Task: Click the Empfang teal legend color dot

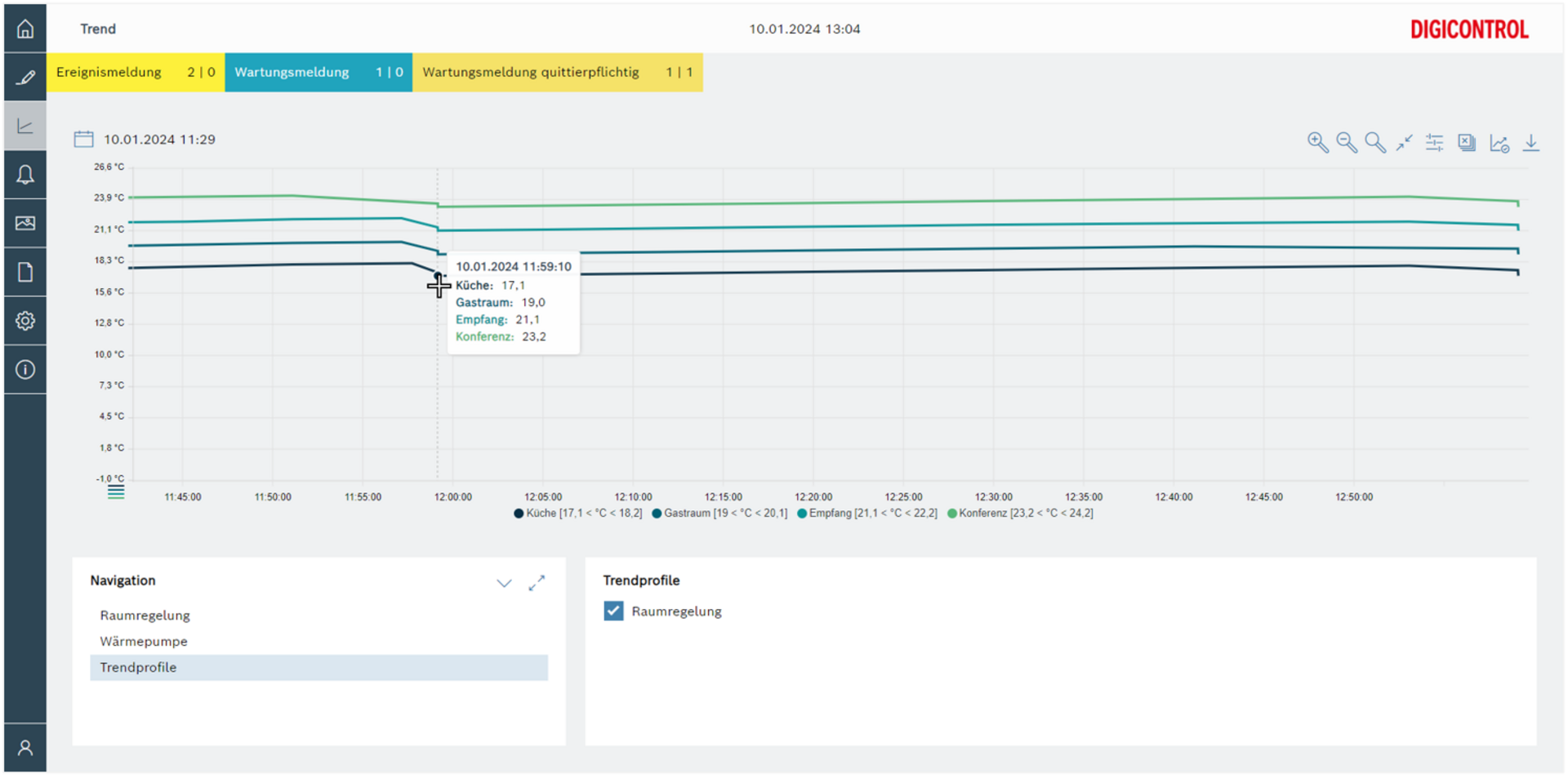Action: click(x=801, y=513)
